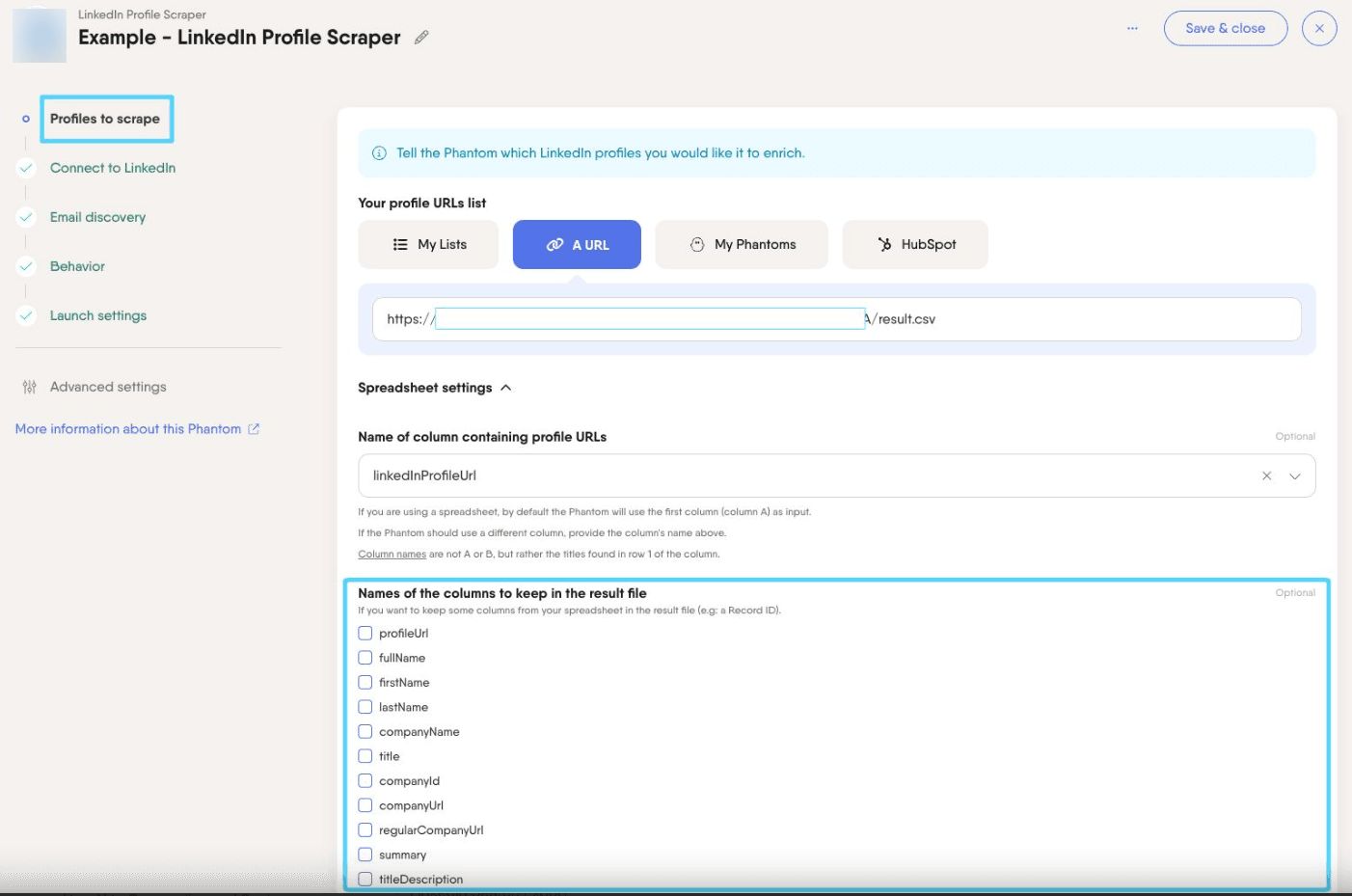The width and height of the screenshot is (1352, 896).
Task: Select My Lists as the URL source
Action: [x=428, y=244]
